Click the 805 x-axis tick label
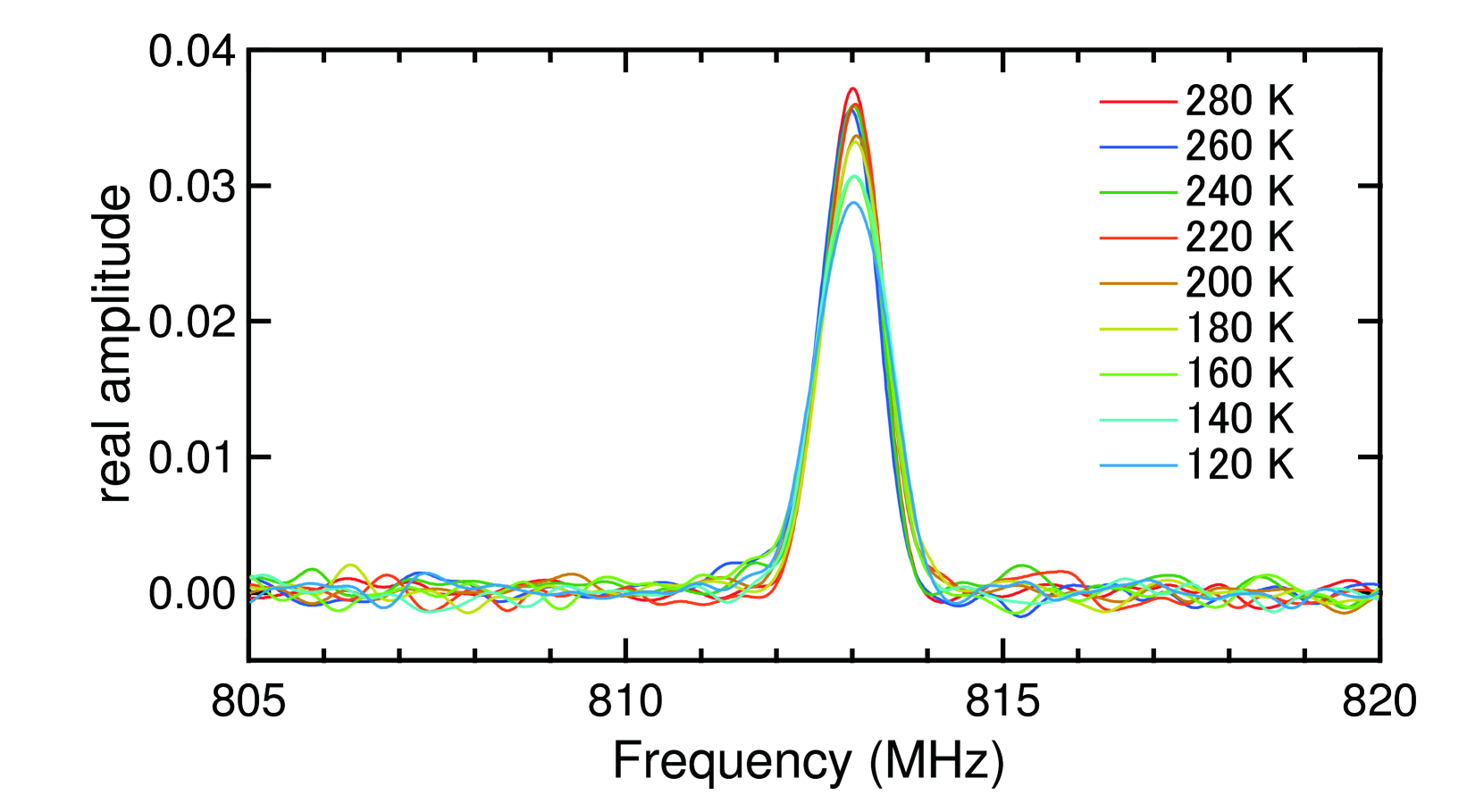The width and height of the screenshot is (1484, 812). pos(248,701)
